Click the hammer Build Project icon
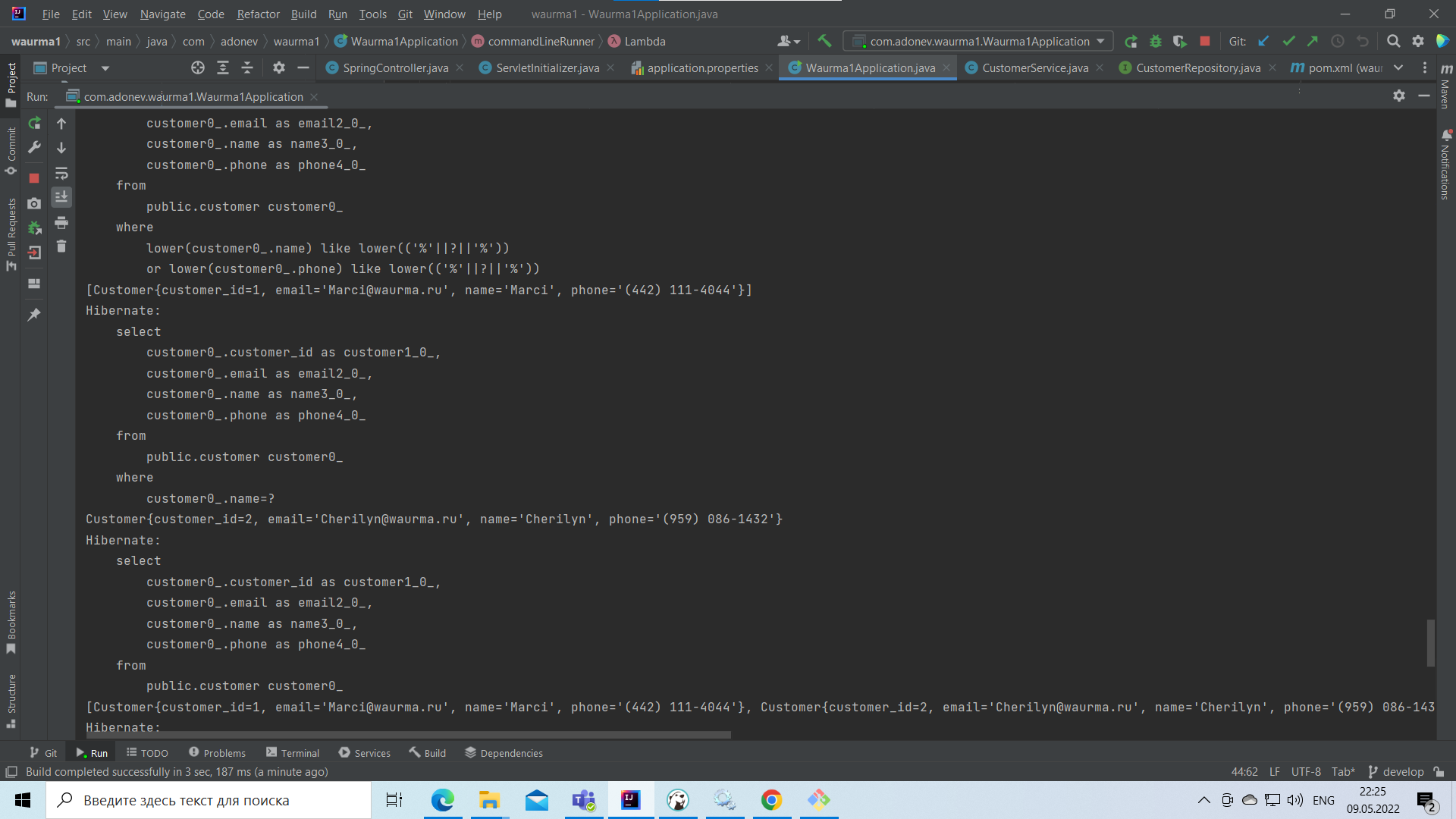The image size is (1456, 819). click(824, 41)
